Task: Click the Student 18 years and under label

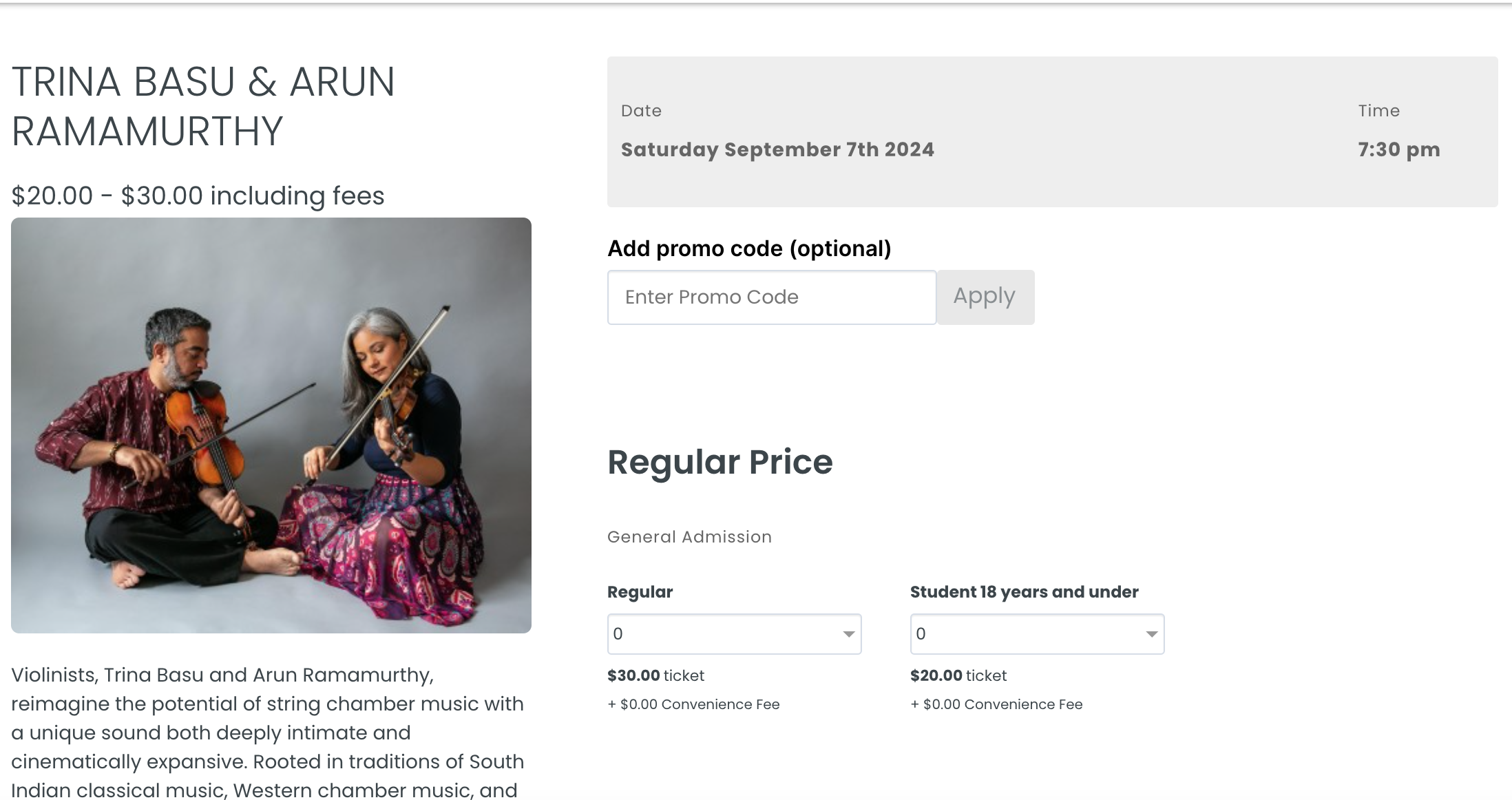Action: [x=1024, y=592]
